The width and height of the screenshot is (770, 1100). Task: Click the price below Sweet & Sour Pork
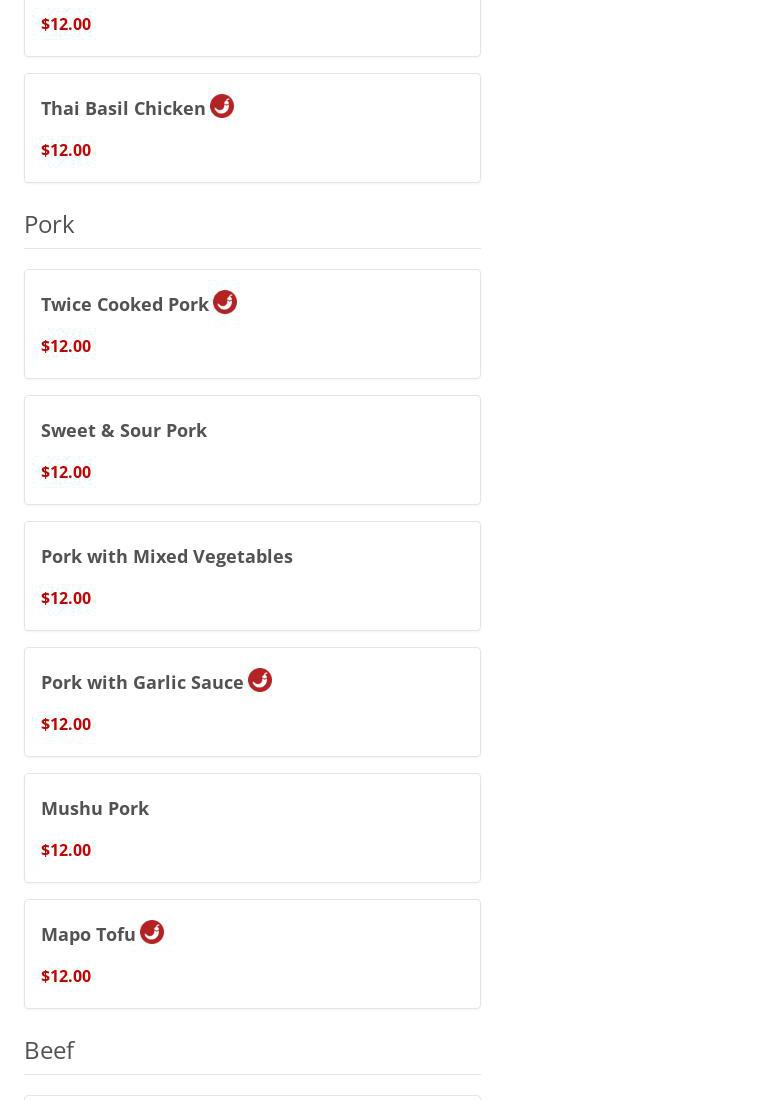[x=66, y=472]
